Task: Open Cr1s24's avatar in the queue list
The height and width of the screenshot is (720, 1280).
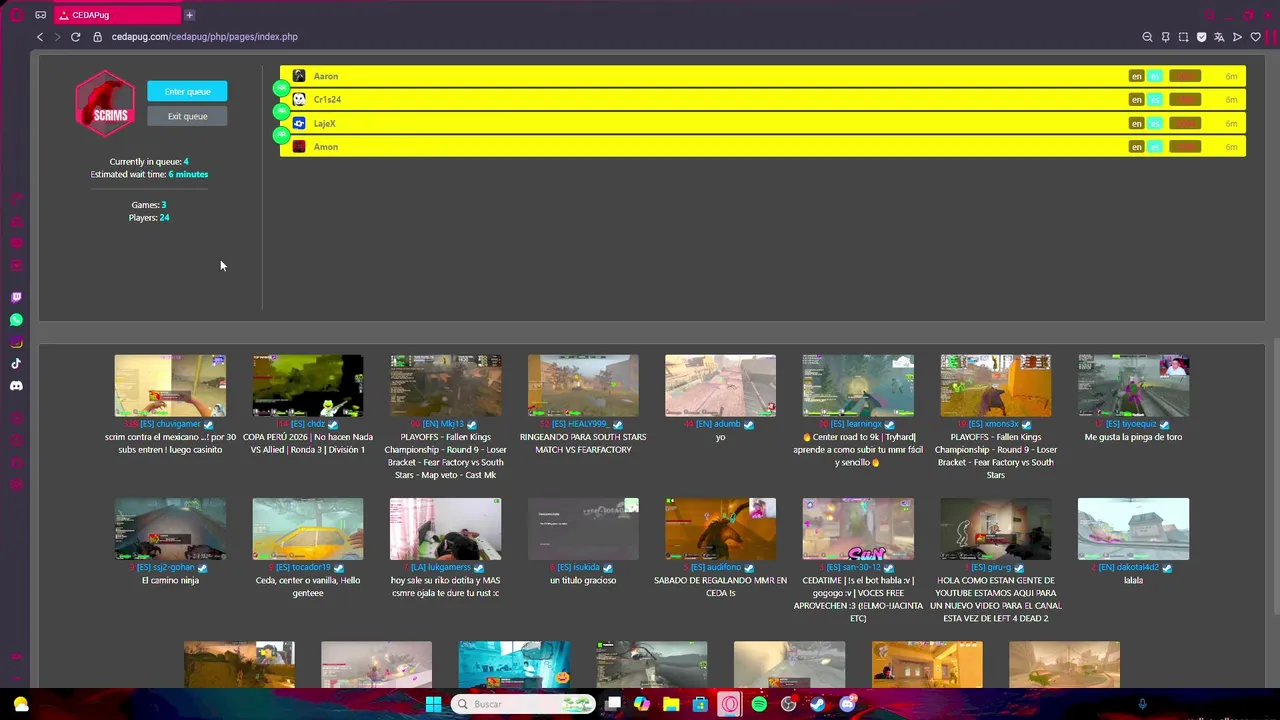Action: (x=299, y=99)
